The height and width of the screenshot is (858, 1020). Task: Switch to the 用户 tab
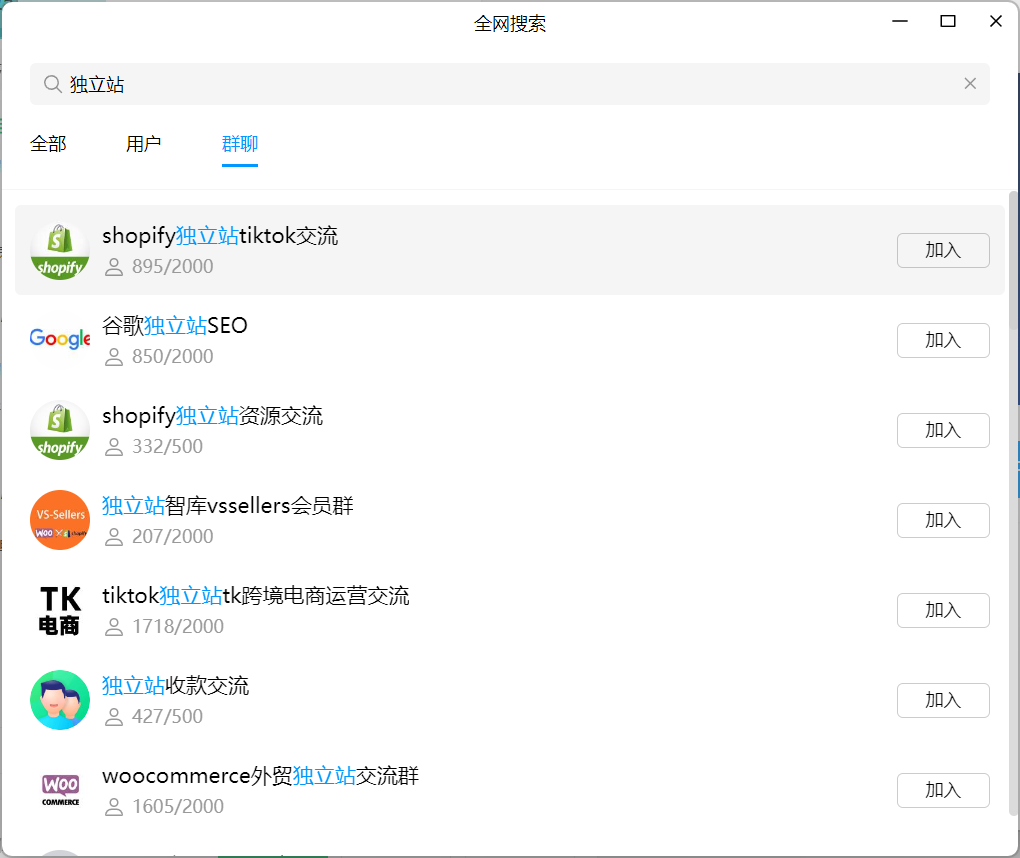144,144
